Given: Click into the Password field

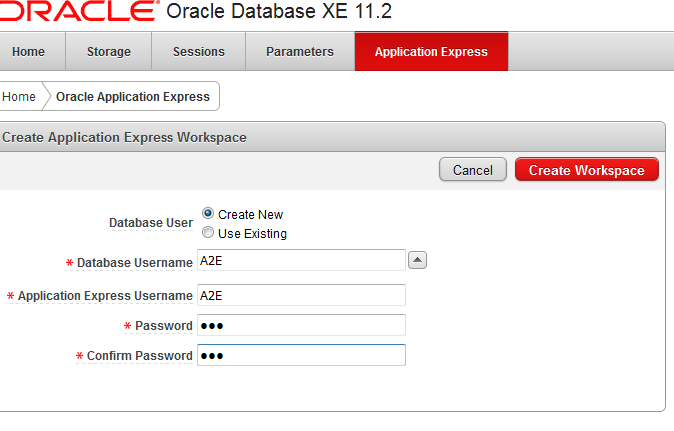Looking at the screenshot, I should (x=301, y=325).
